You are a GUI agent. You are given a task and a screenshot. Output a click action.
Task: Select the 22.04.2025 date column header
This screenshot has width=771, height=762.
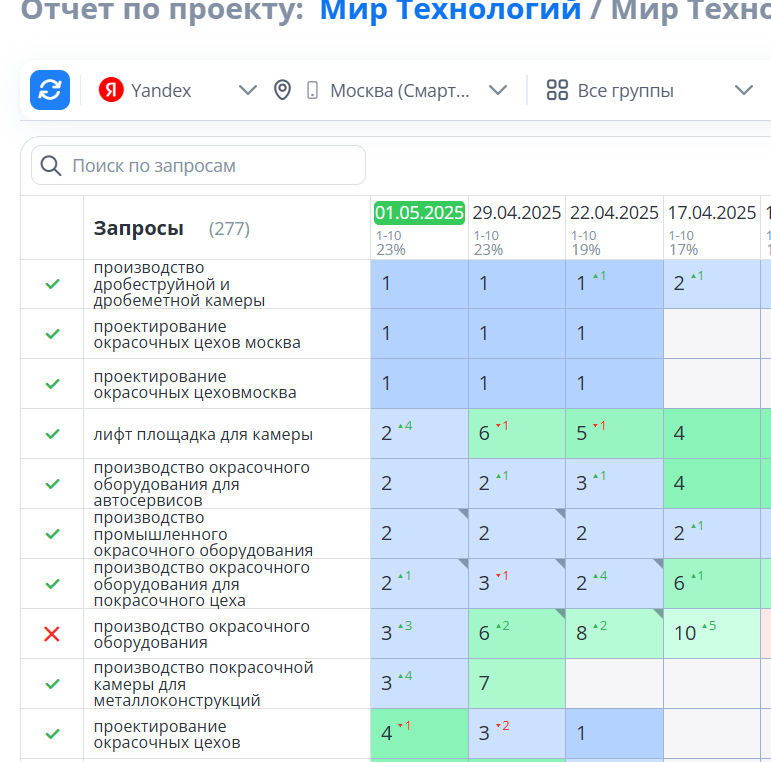point(614,213)
